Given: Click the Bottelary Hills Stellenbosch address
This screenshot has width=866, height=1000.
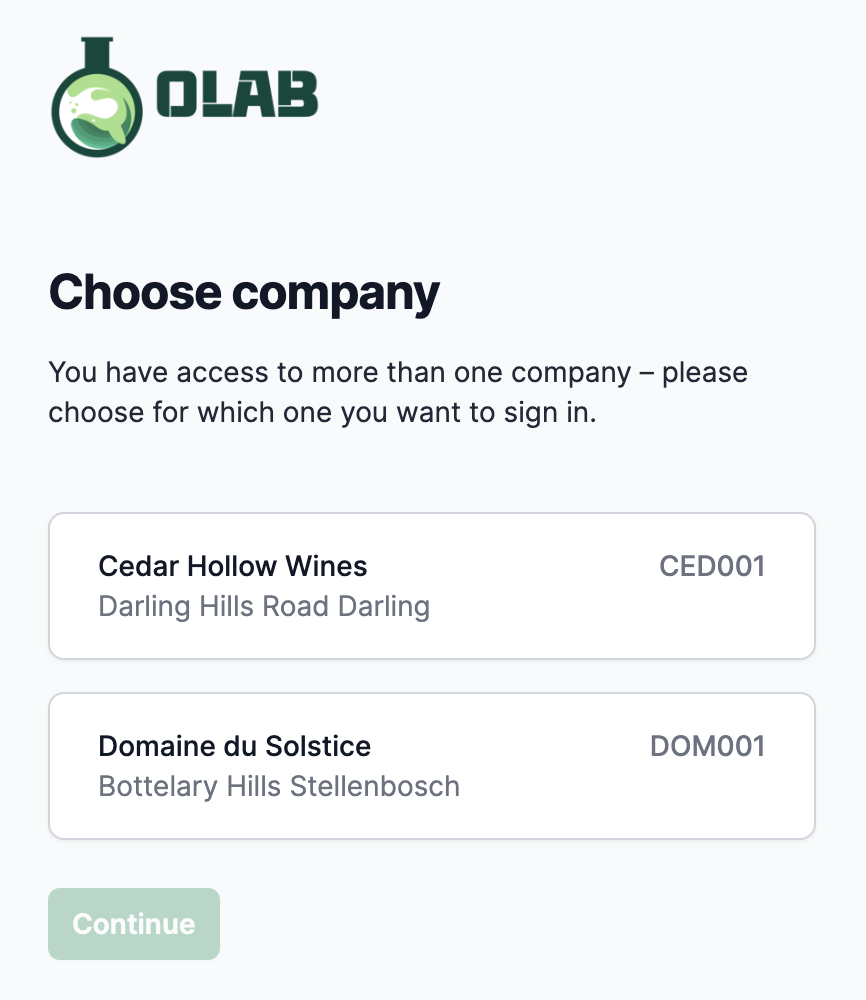Looking at the screenshot, I should point(279,787).
